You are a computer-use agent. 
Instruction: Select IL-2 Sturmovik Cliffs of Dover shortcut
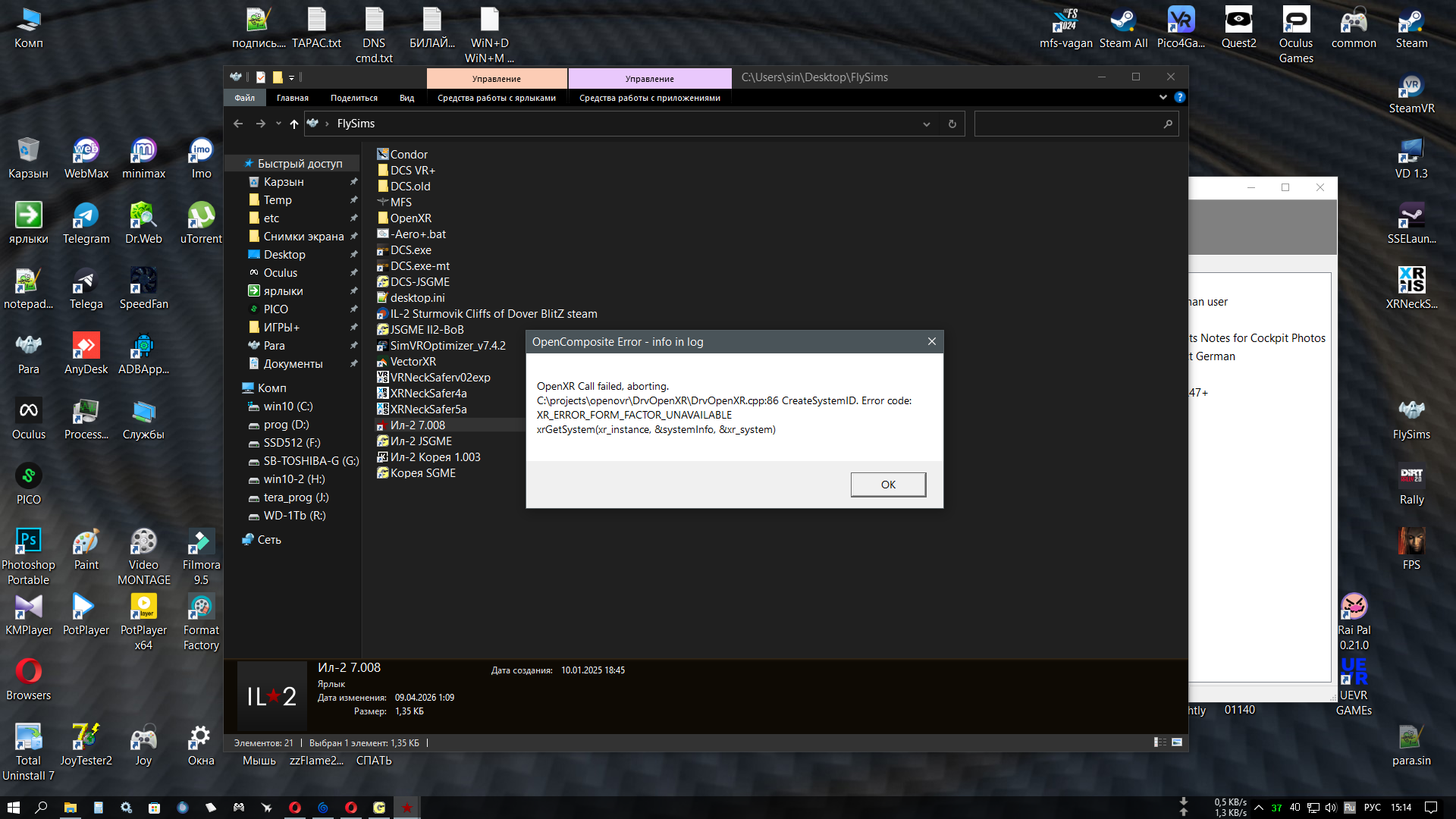pos(487,314)
